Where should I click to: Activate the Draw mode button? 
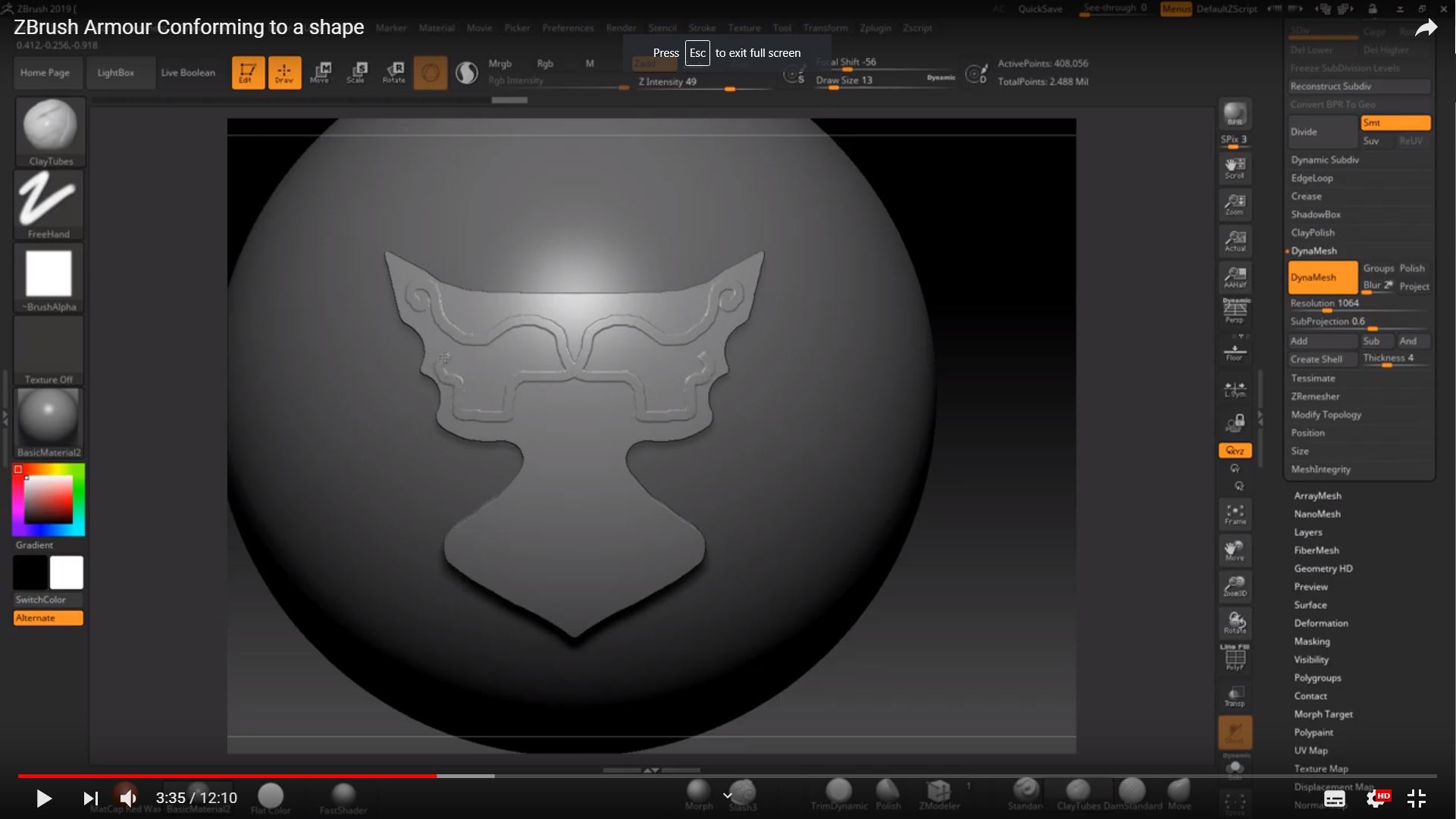tap(284, 73)
